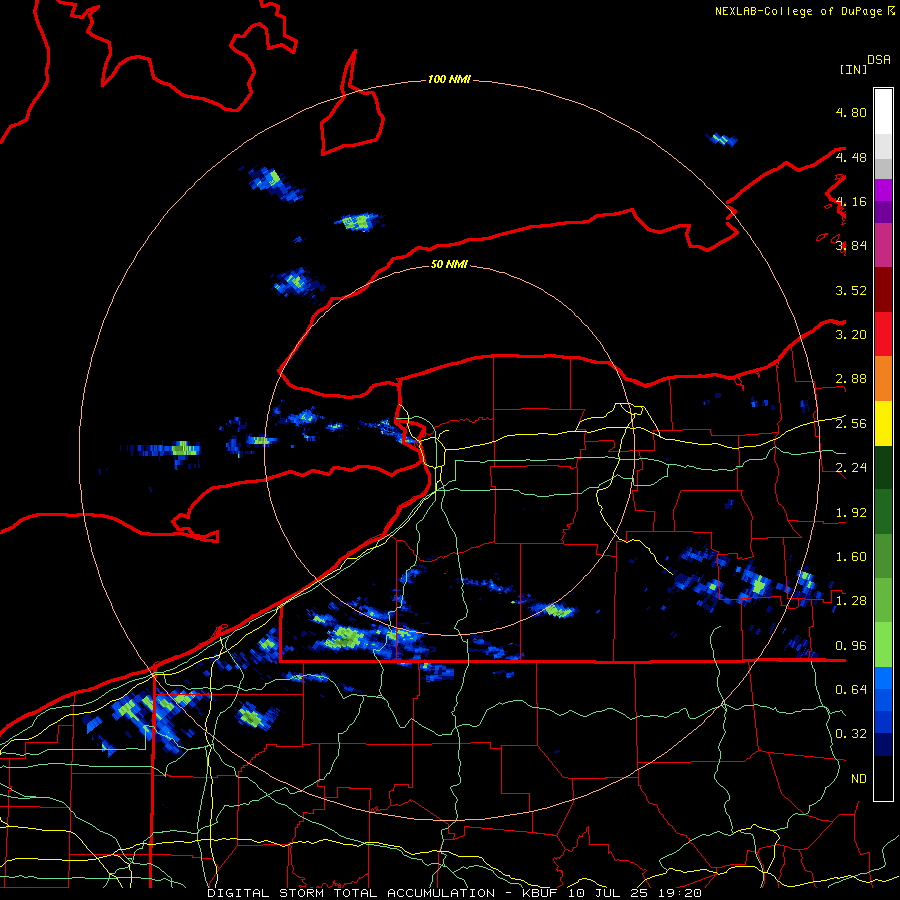Click the DSA product label
Screen dimensions: 900x900
tap(879, 59)
